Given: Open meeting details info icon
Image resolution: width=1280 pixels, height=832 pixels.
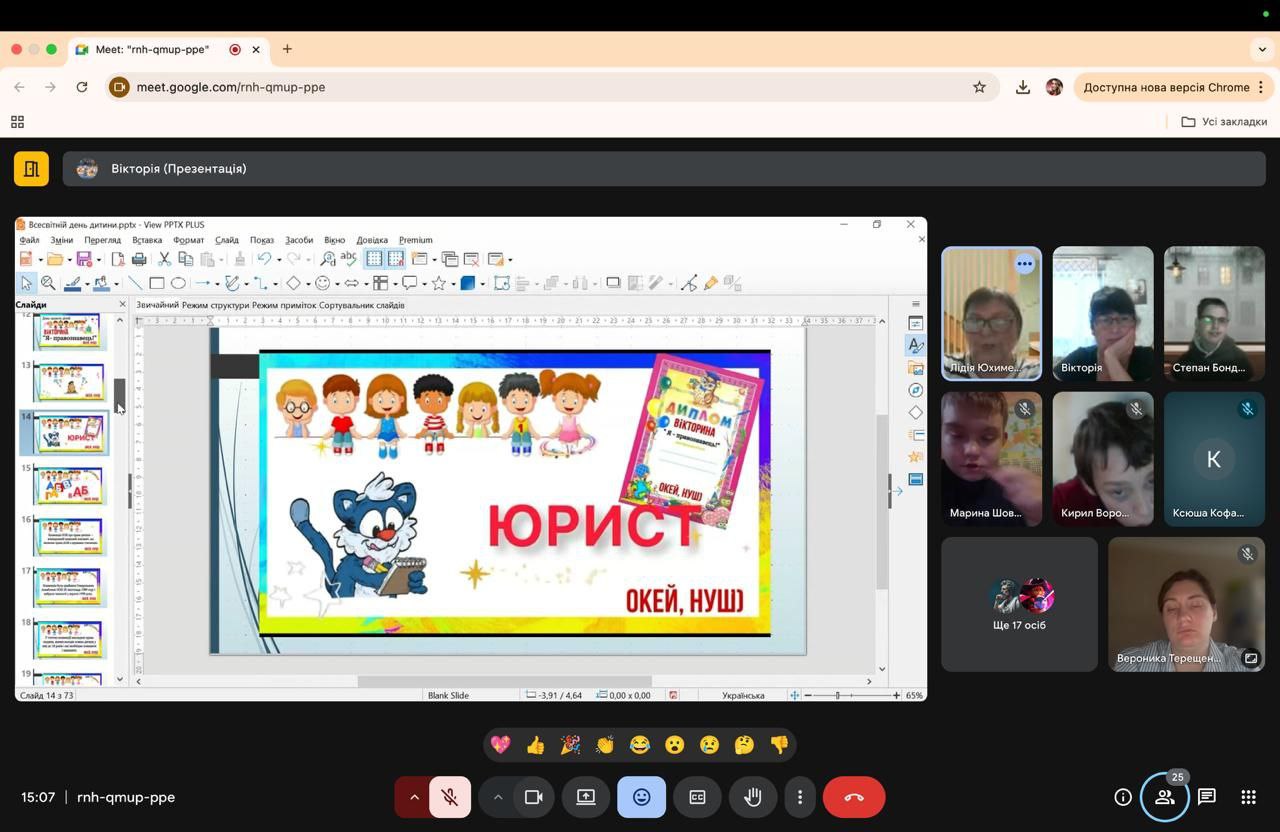Looking at the screenshot, I should tap(1123, 797).
